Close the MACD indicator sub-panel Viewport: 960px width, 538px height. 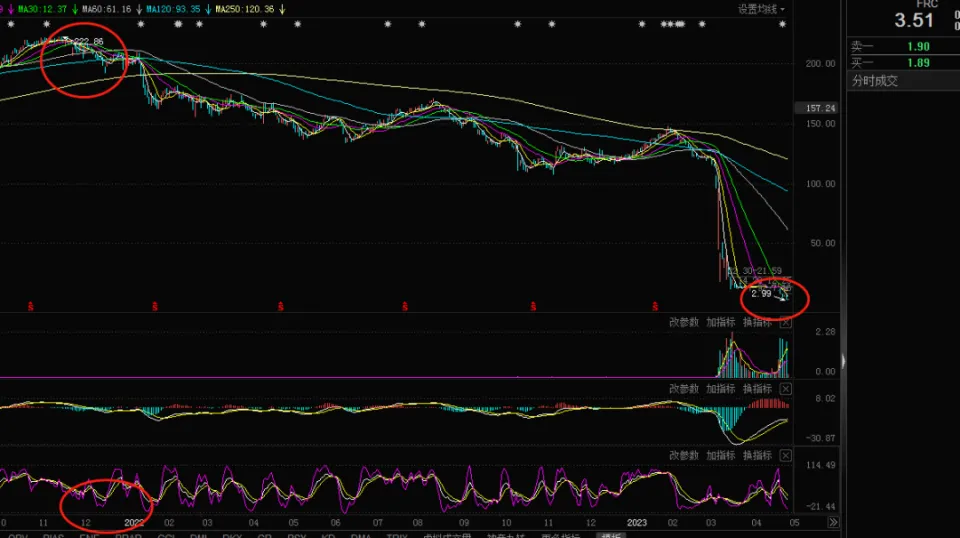click(785, 388)
